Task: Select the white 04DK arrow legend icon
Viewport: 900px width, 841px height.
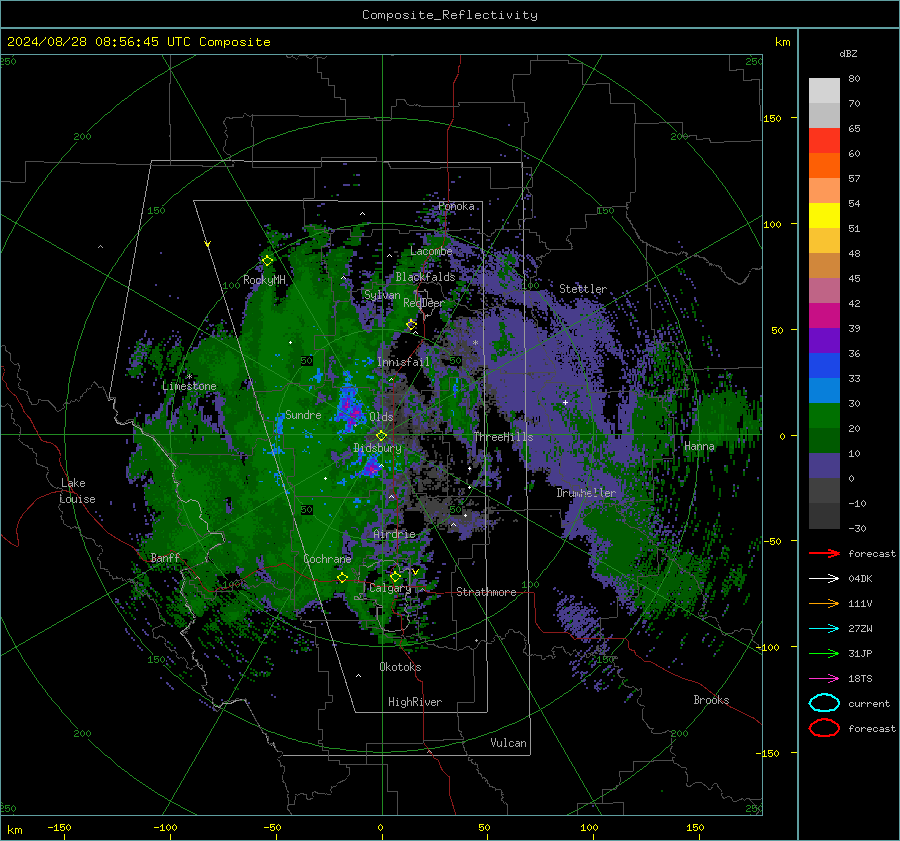Action: 824,579
